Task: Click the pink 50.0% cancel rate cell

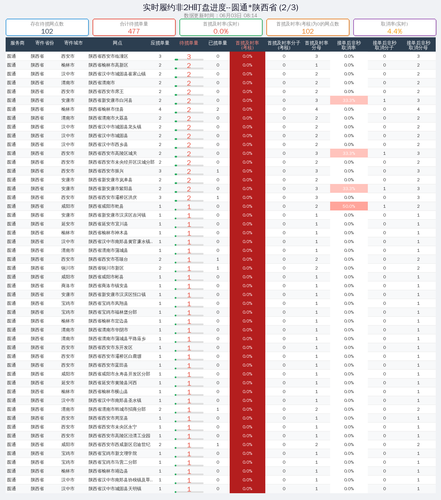Action: 349,206
